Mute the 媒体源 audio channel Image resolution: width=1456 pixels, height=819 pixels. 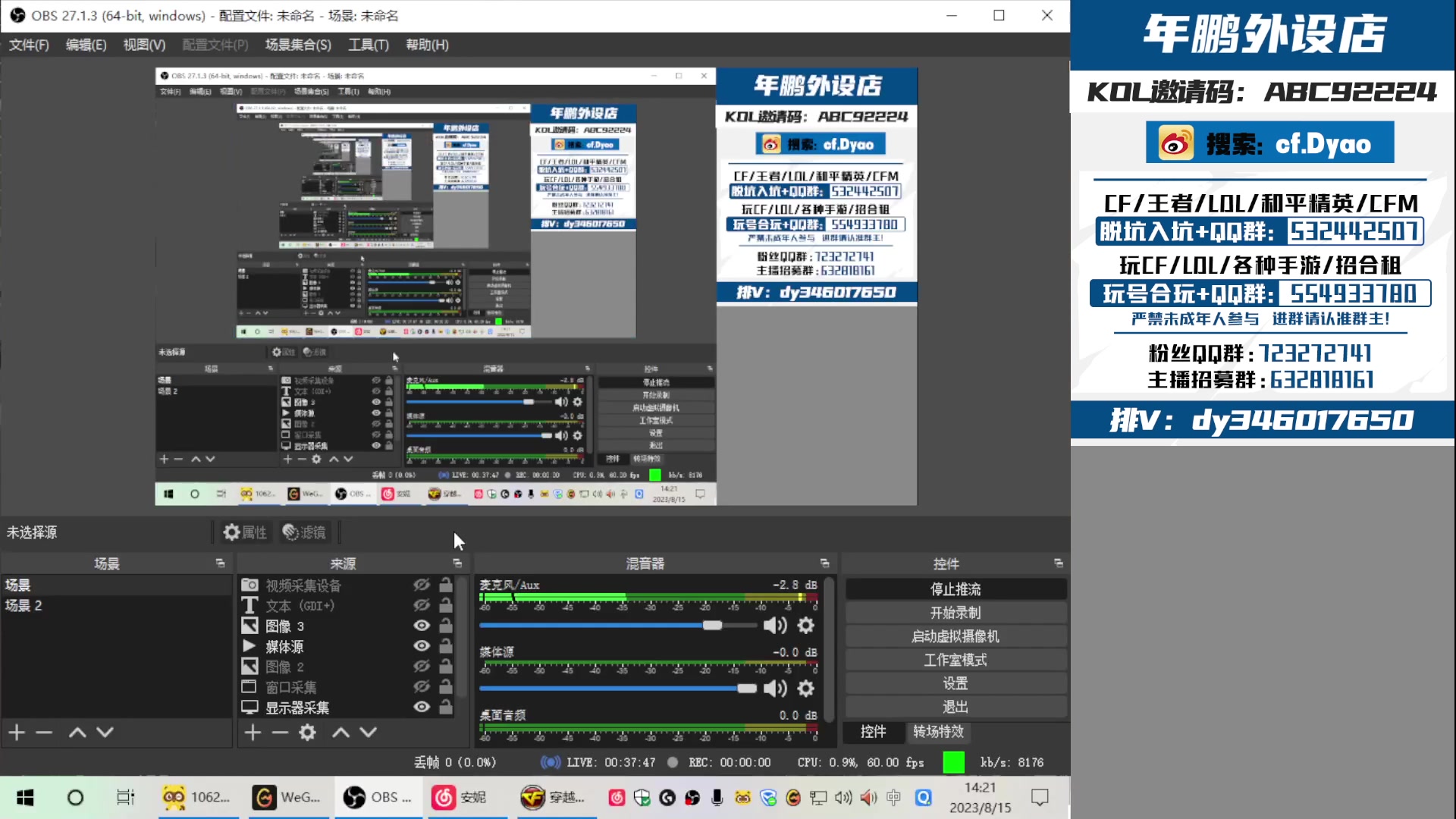coord(774,689)
